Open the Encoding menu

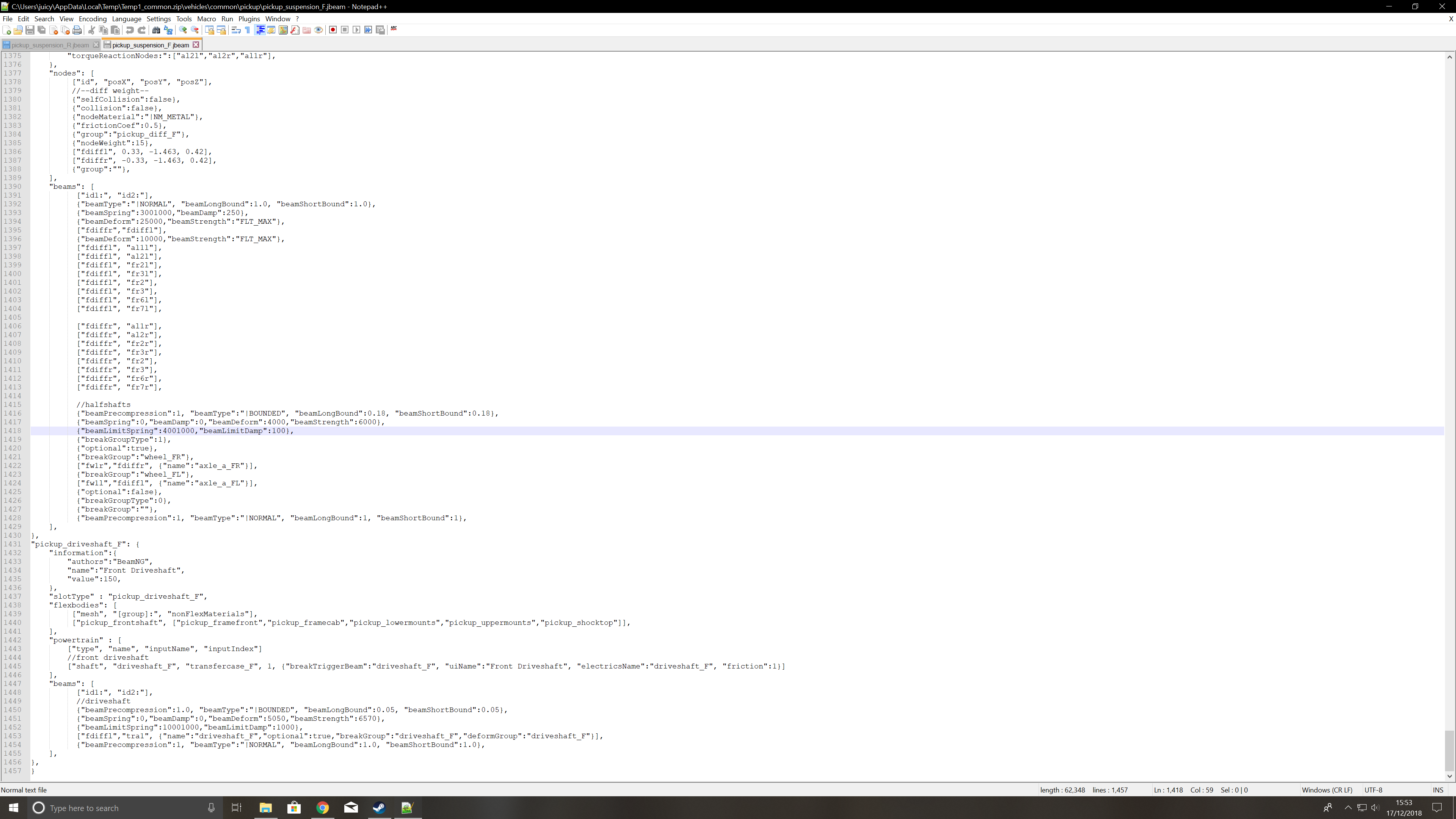(x=92, y=19)
